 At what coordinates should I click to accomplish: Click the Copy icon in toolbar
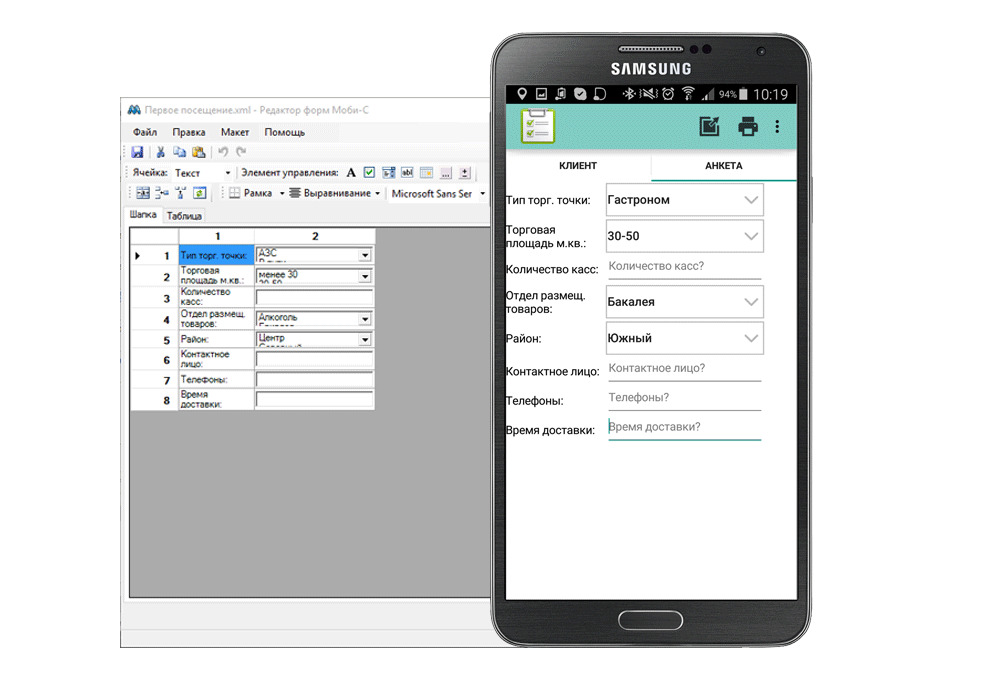point(180,152)
